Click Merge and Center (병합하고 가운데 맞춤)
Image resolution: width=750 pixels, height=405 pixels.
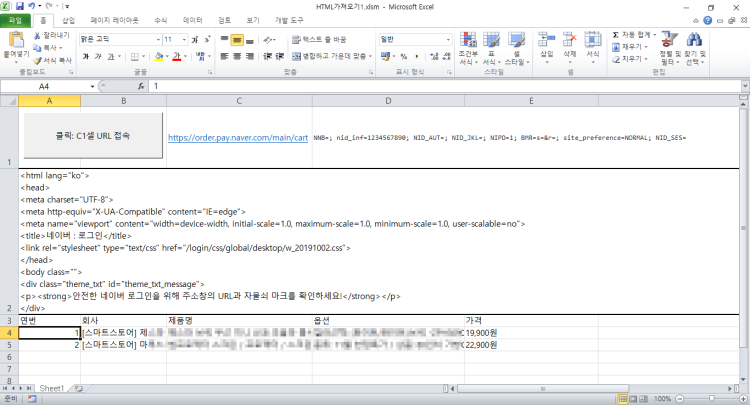click(x=332, y=56)
